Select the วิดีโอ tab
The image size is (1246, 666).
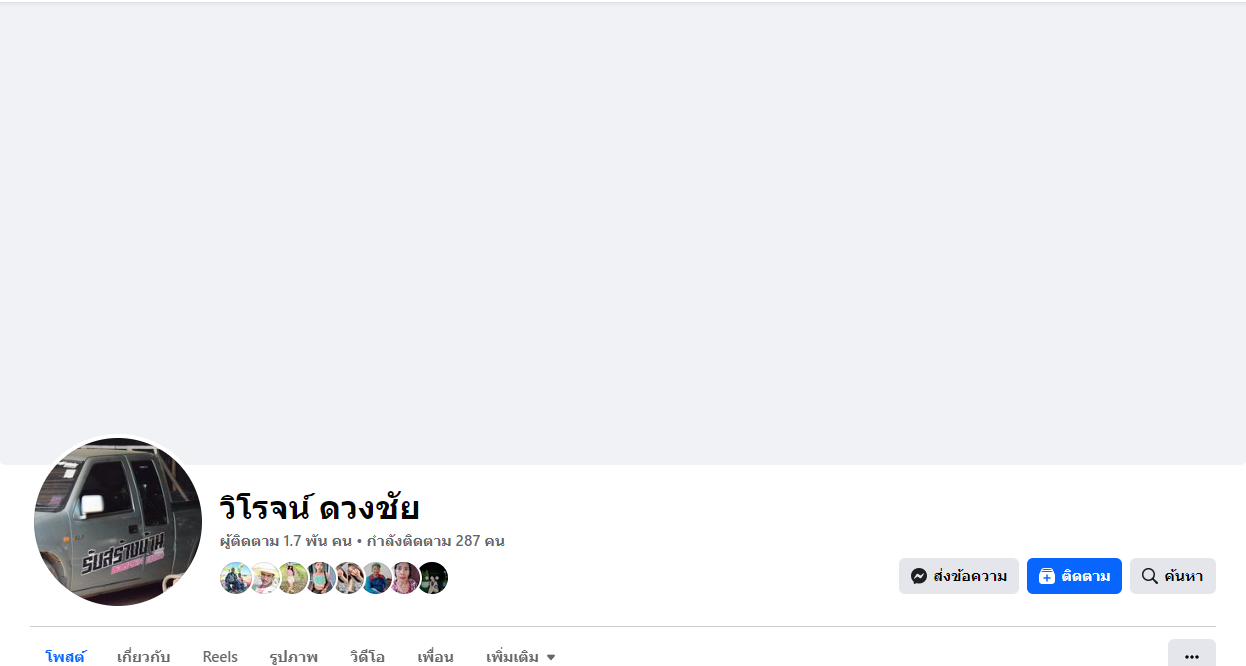(x=368, y=657)
